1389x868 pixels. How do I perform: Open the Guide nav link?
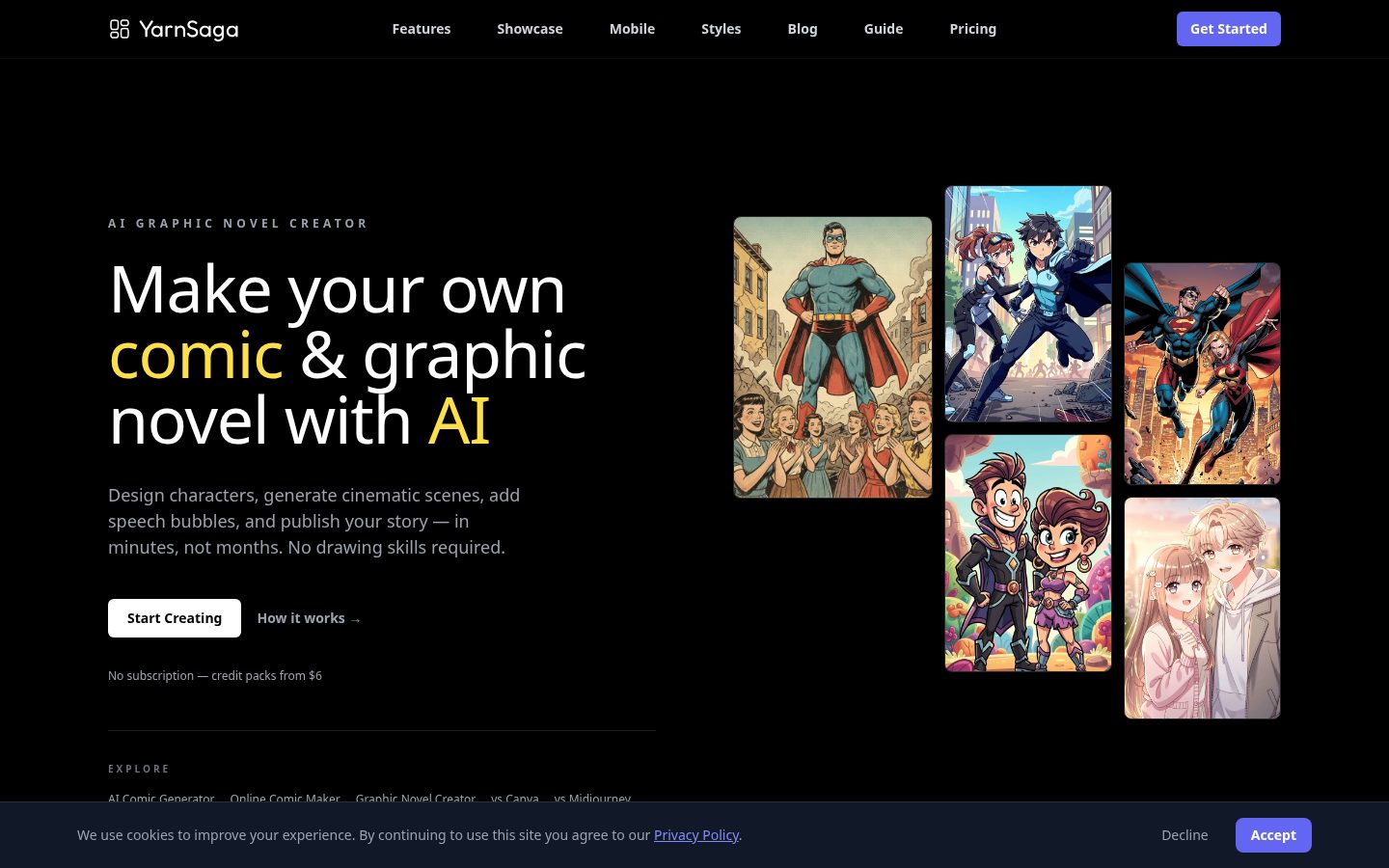[884, 29]
